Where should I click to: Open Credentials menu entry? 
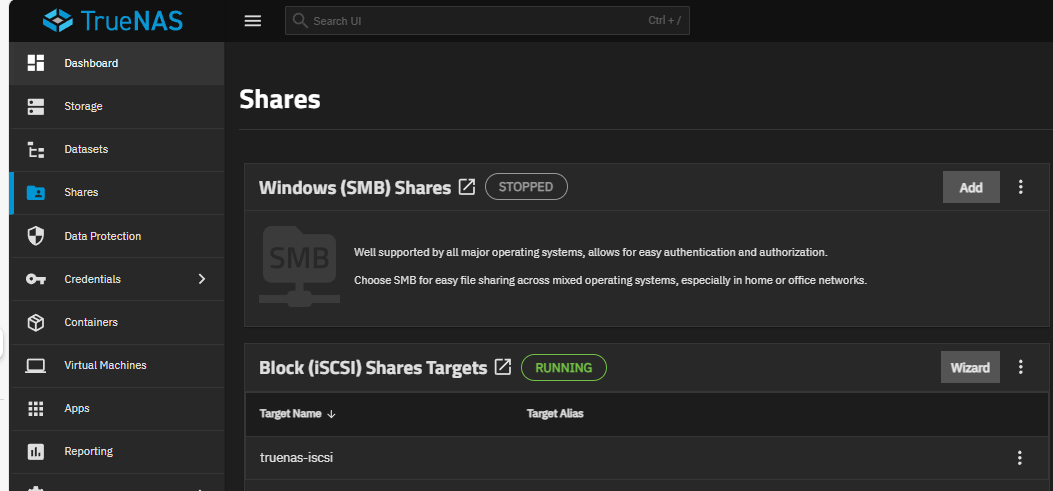(117, 279)
